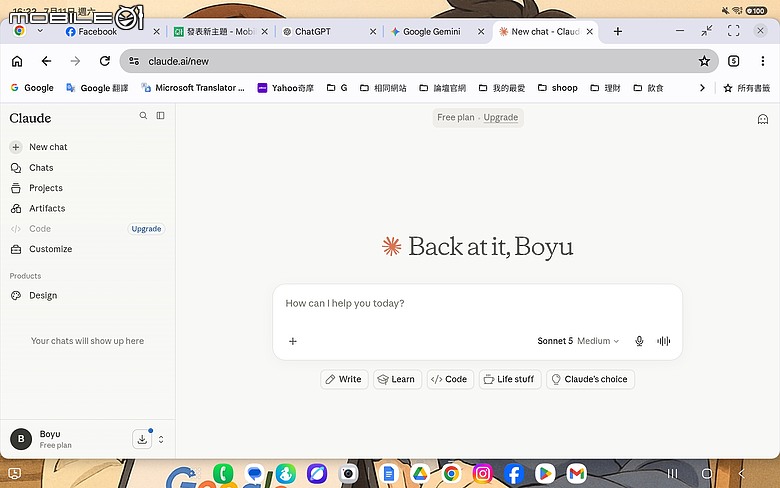Open the Microsoft Translator bookmark
Screen dimensions: 780x488
tap(193, 88)
